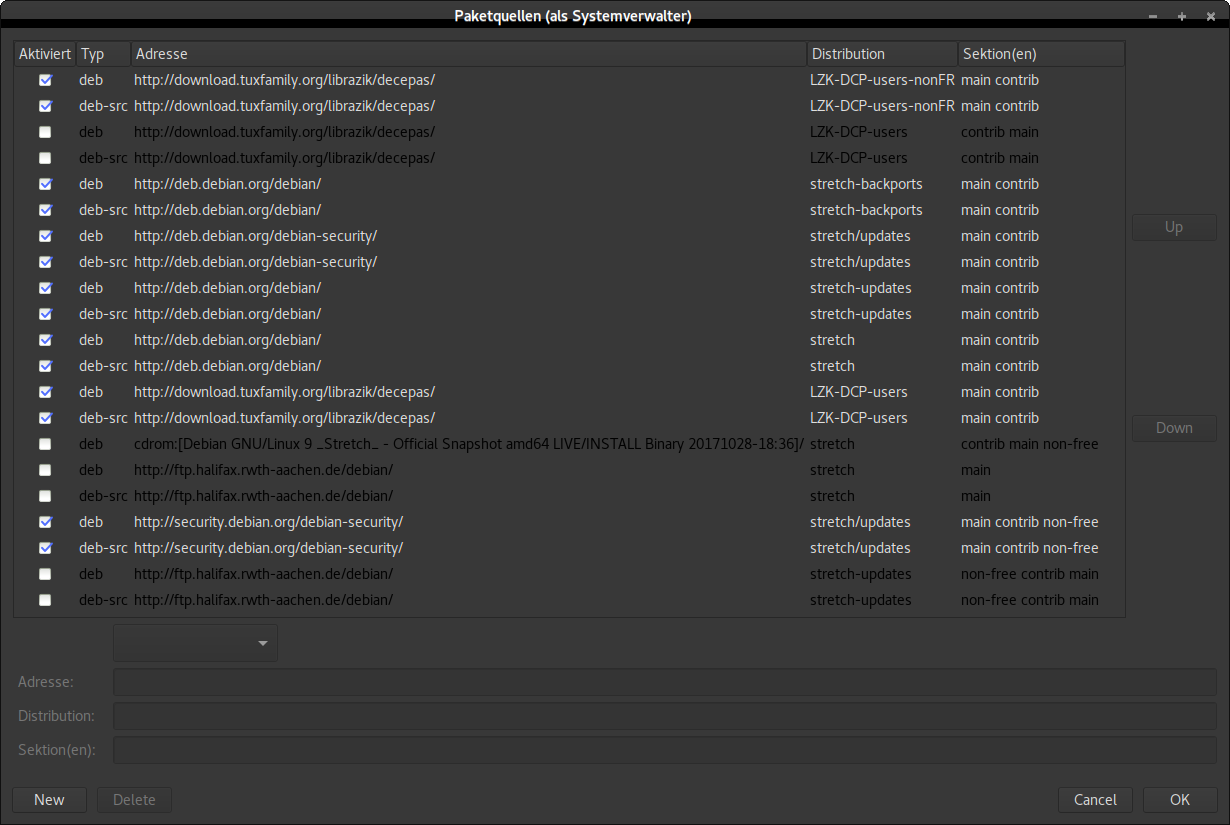This screenshot has width=1230, height=825.
Task: Disable deb LZK-DCP-users main contrib checkbox
Action: pos(45,392)
